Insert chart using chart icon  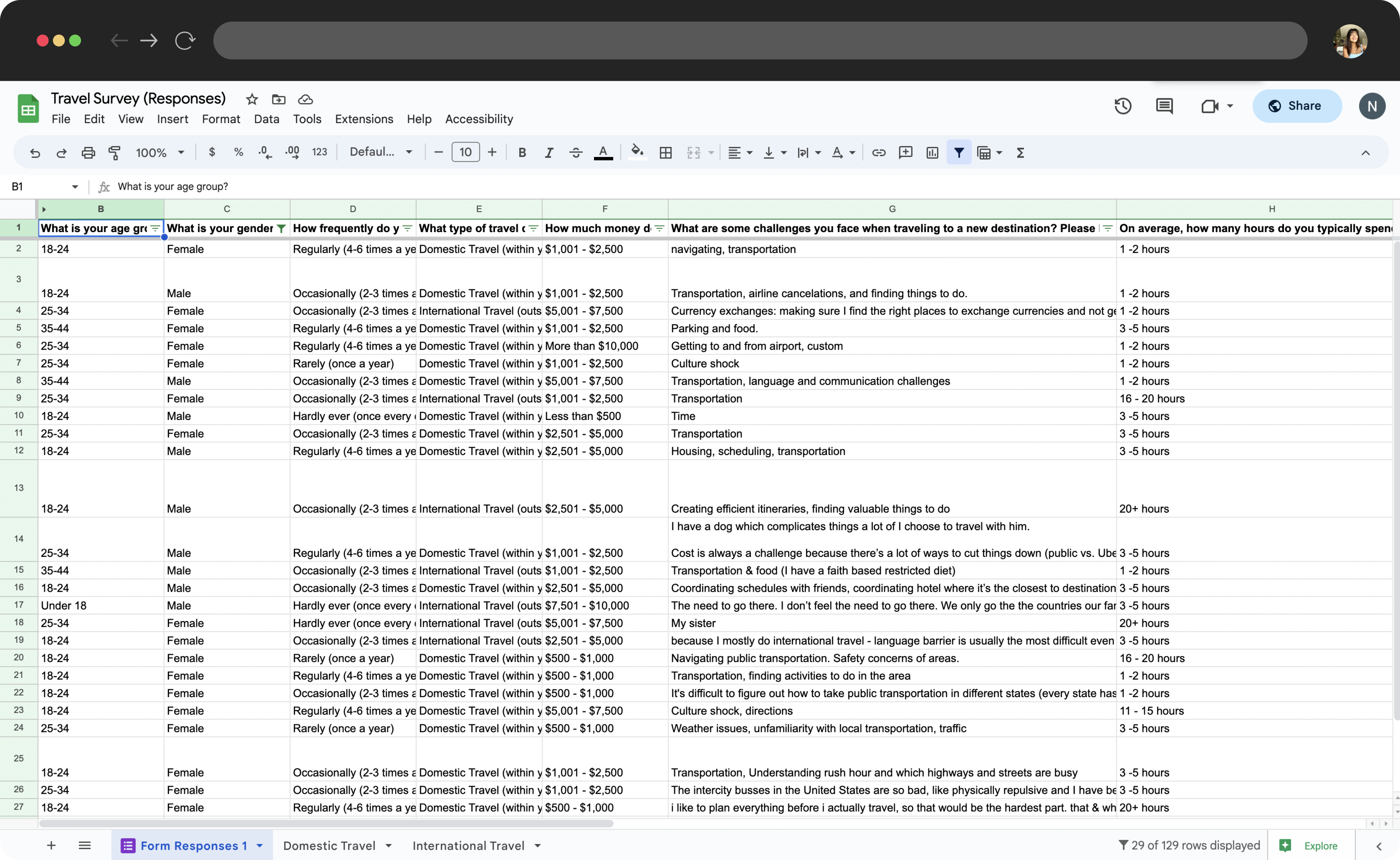[932, 153]
